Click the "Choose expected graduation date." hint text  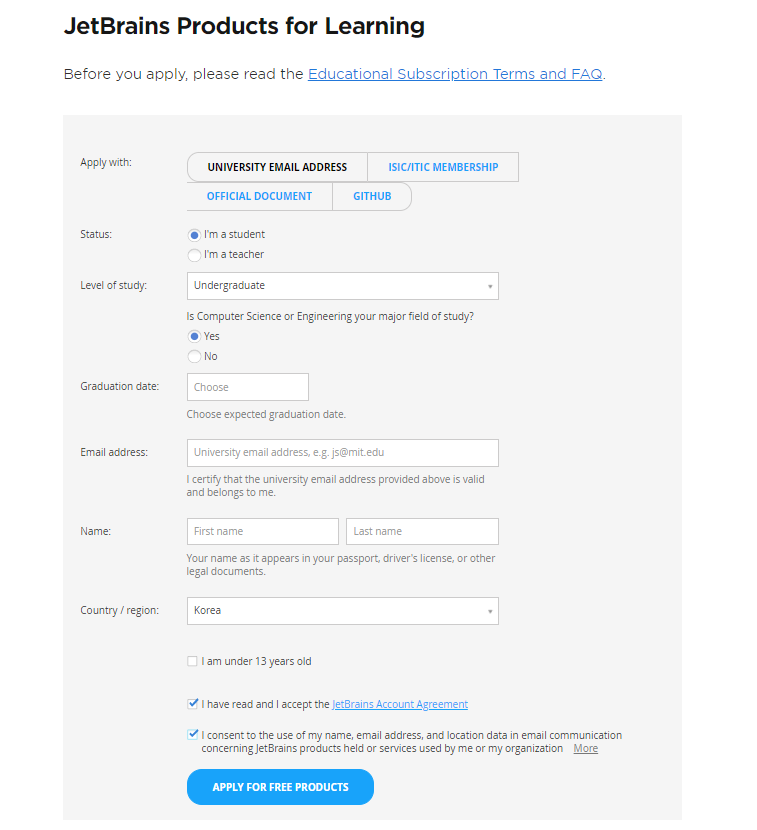[266, 414]
